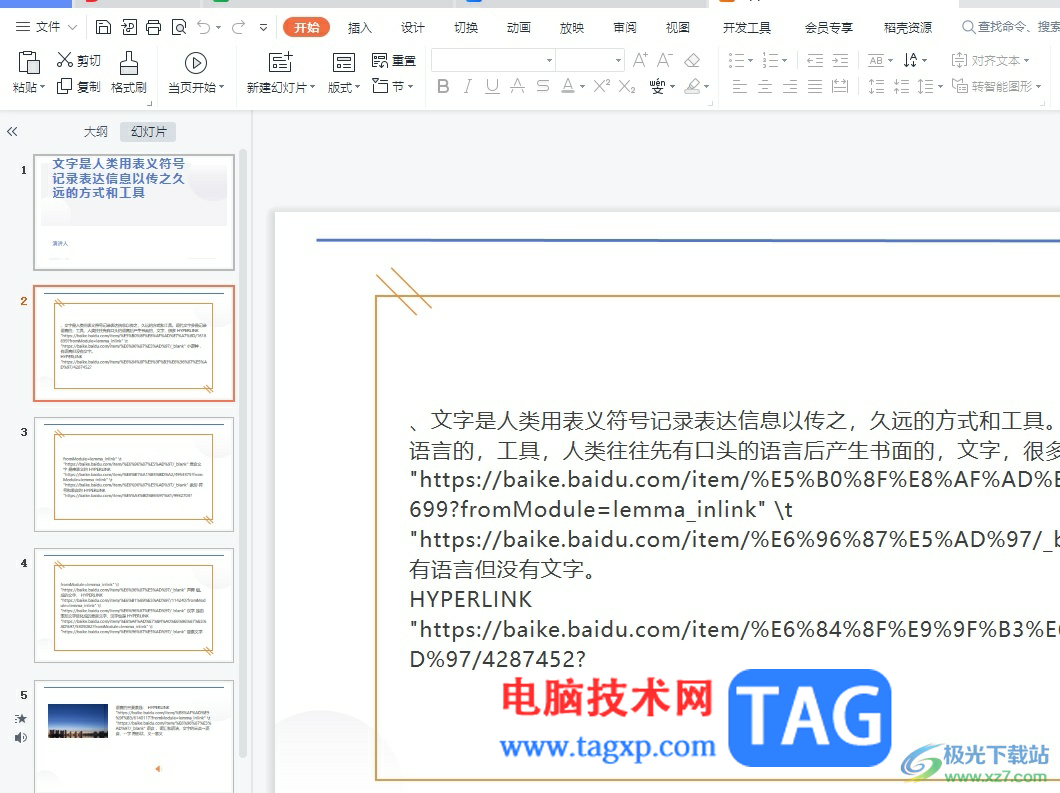Open the File menu
1060x793 pixels.
[46, 27]
